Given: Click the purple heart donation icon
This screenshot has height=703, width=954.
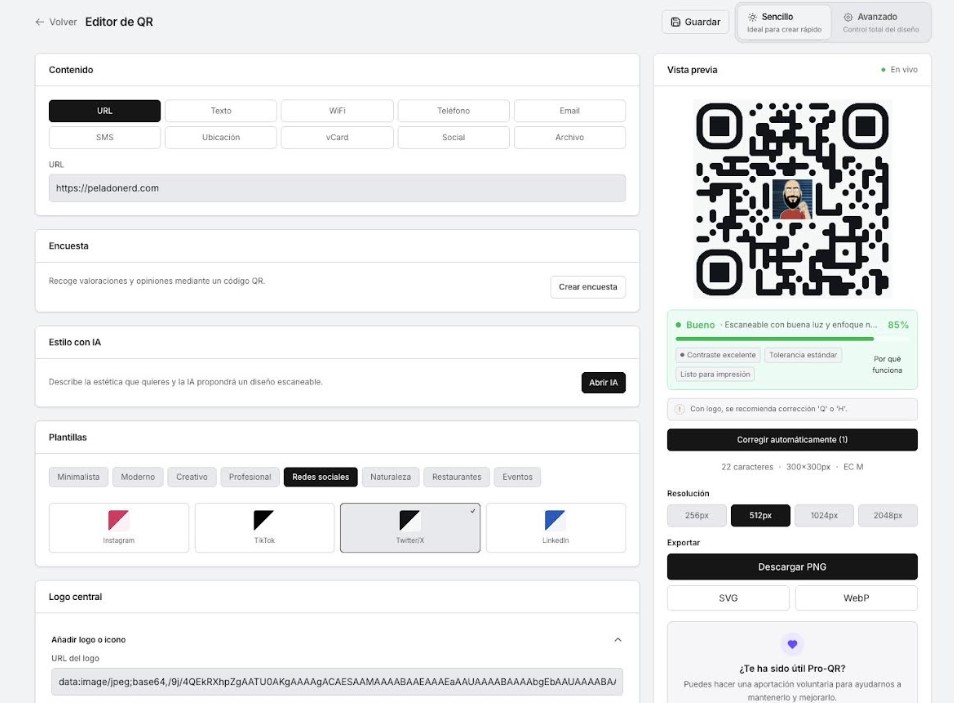Looking at the screenshot, I should 792,644.
